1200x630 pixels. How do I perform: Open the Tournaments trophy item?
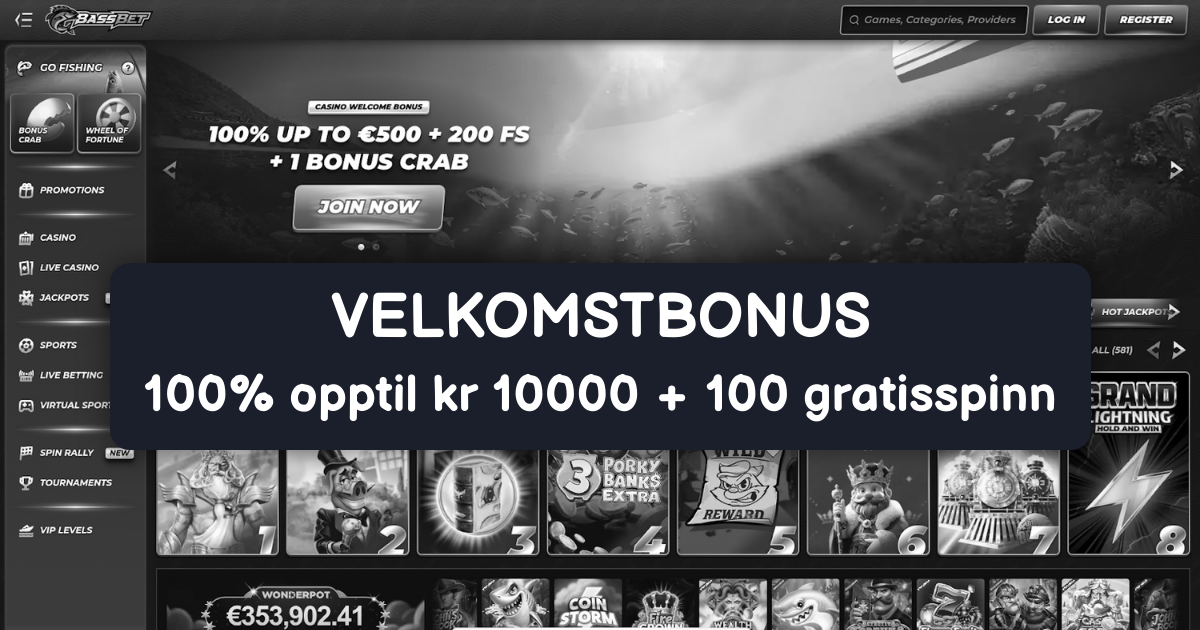(66, 483)
